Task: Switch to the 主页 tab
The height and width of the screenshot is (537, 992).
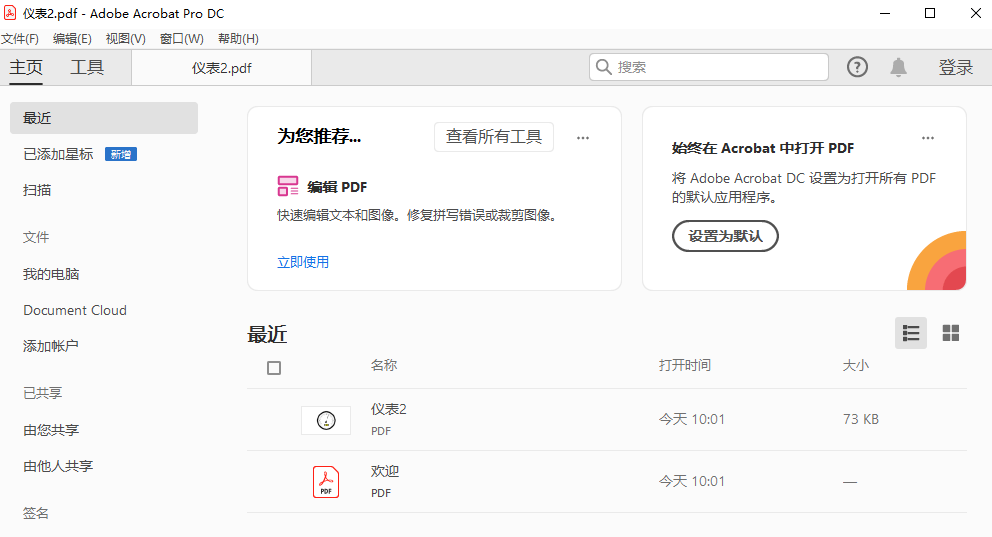Action: coord(26,67)
